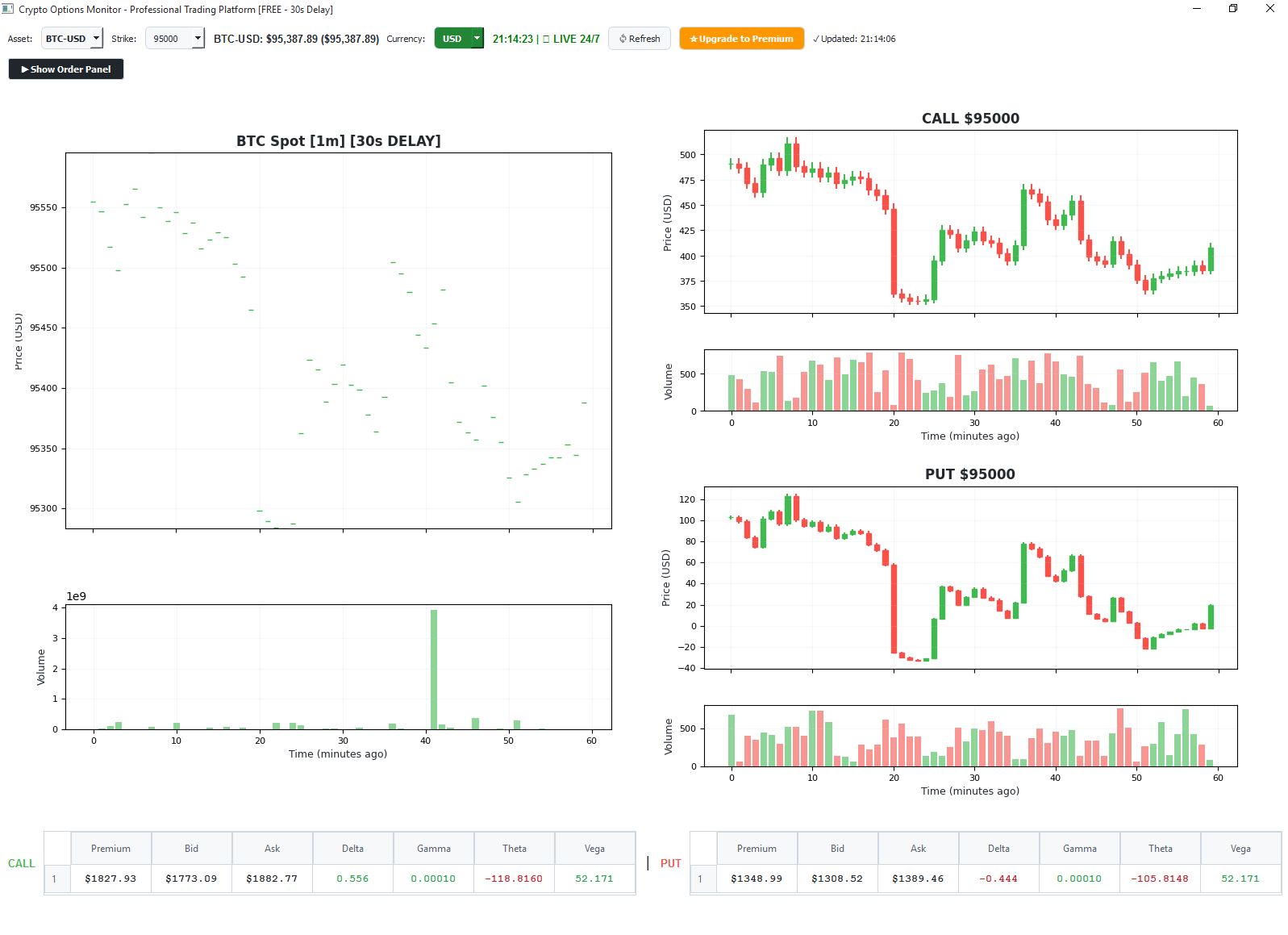Image resolution: width=1288 pixels, height=935 pixels.
Task: Select the PUT label above its options table
Action: click(x=670, y=863)
